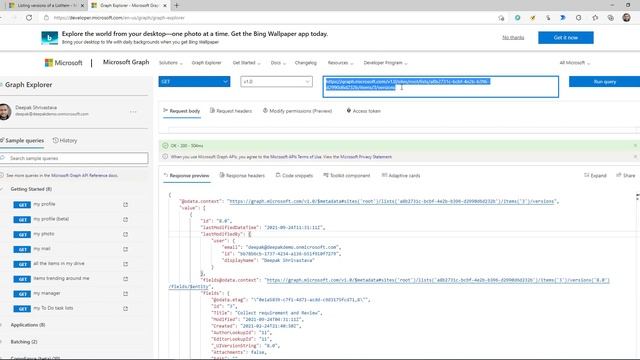Viewport: 640px width, 360px height.
Task: Select the my mail sample query
Action: coord(42,249)
